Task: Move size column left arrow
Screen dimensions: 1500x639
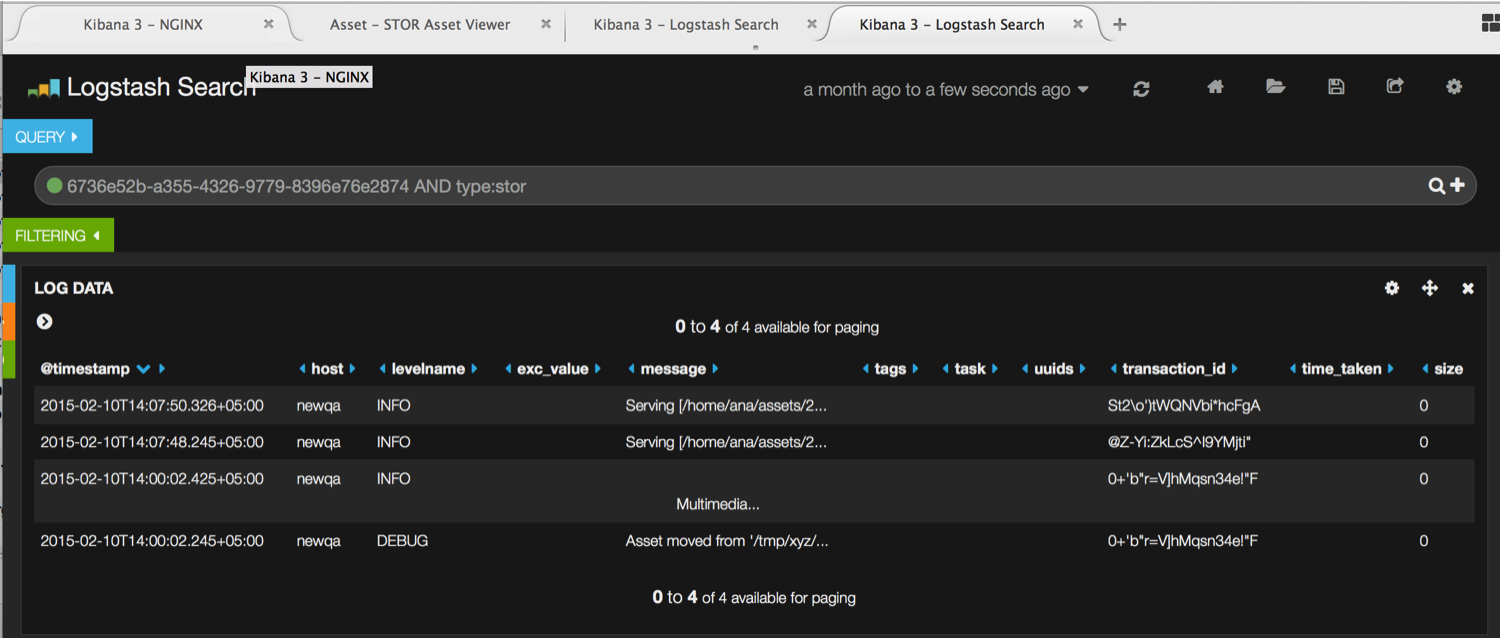Action: (1426, 369)
